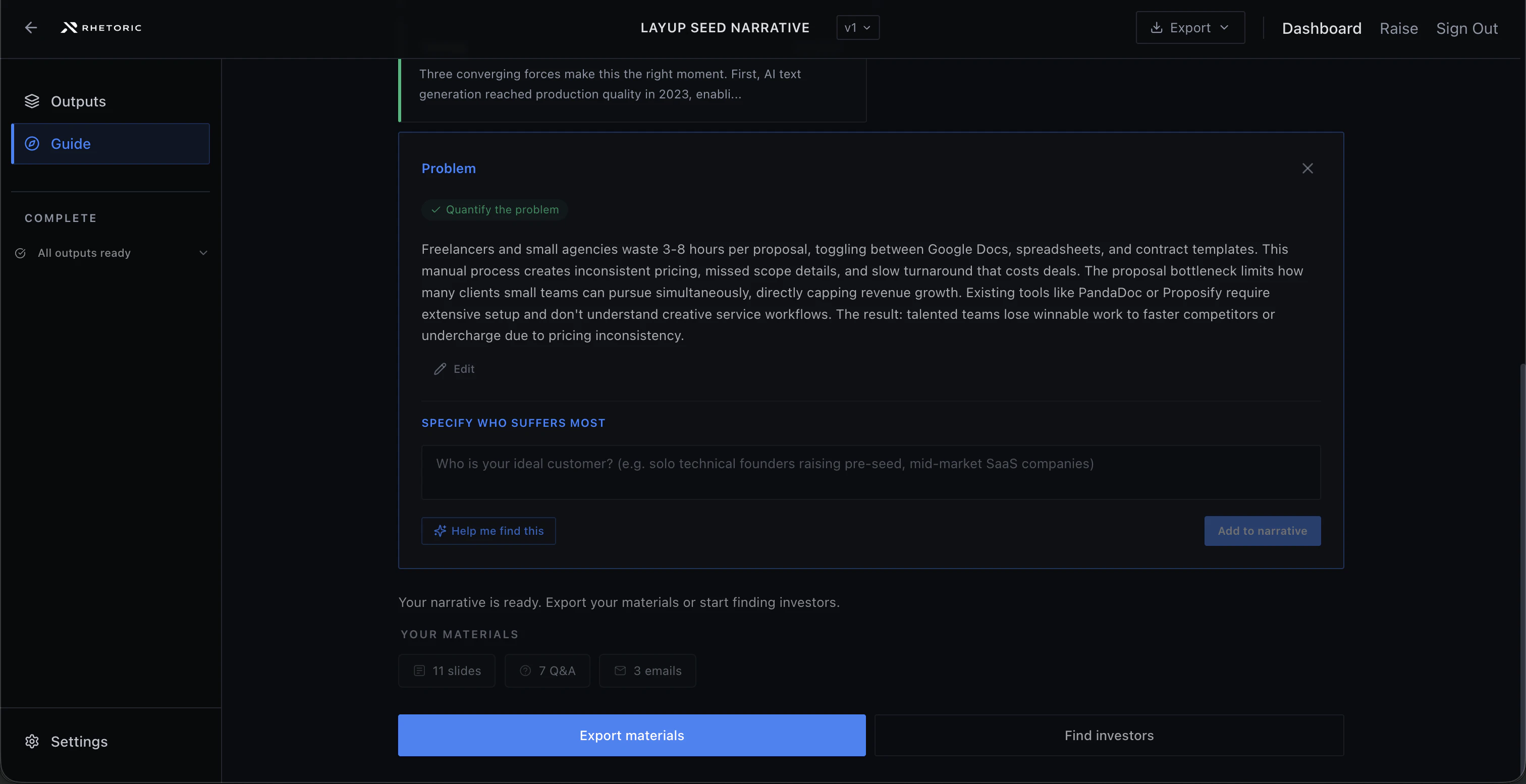The width and height of the screenshot is (1526, 784).
Task: Click the Rhetoric logo
Action: click(101, 28)
